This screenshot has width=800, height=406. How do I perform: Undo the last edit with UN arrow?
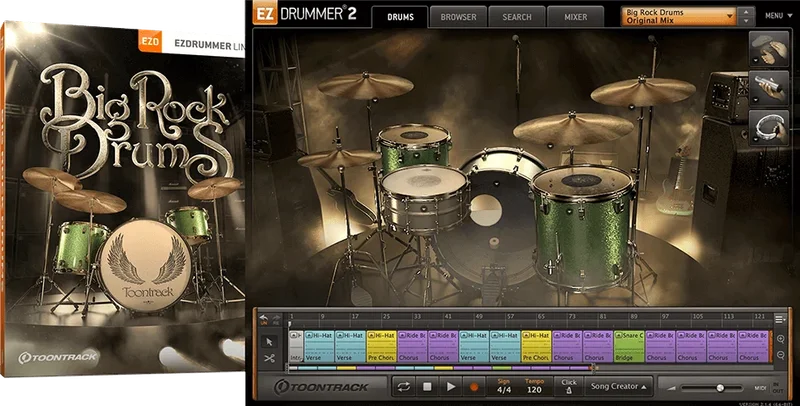coord(264,319)
